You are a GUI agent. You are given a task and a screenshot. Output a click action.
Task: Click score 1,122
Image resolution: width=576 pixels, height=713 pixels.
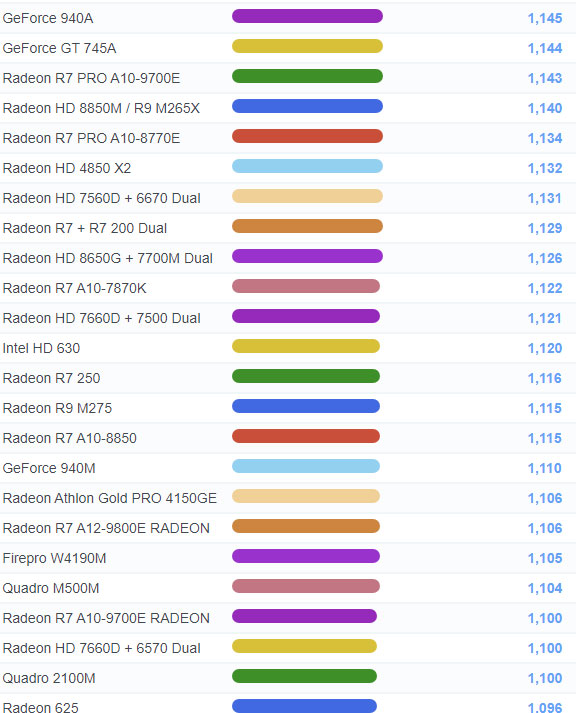pyautogui.click(x=545, y=288)
